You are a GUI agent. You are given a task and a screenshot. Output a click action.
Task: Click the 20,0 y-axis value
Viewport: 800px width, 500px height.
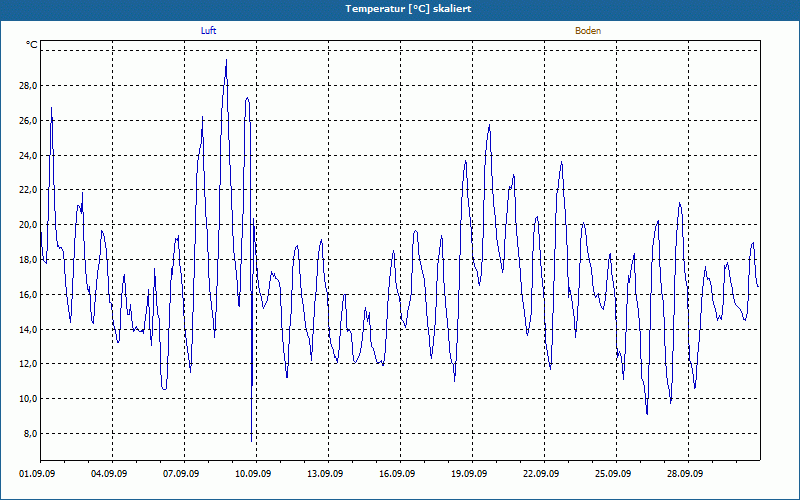28,224
